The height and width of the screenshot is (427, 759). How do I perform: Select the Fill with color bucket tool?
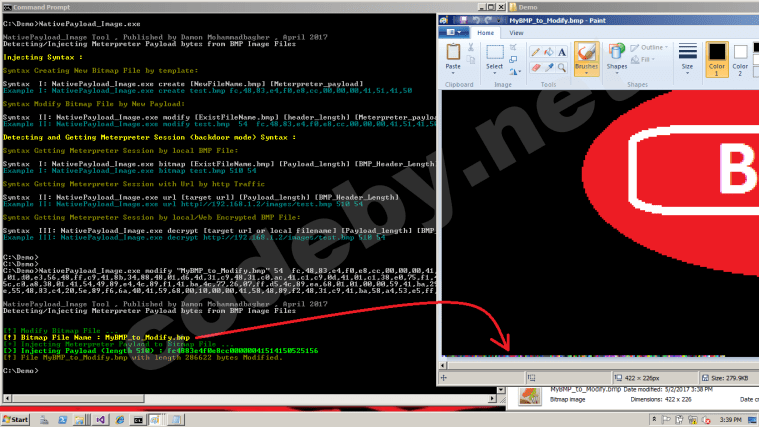tap(548, 52)
